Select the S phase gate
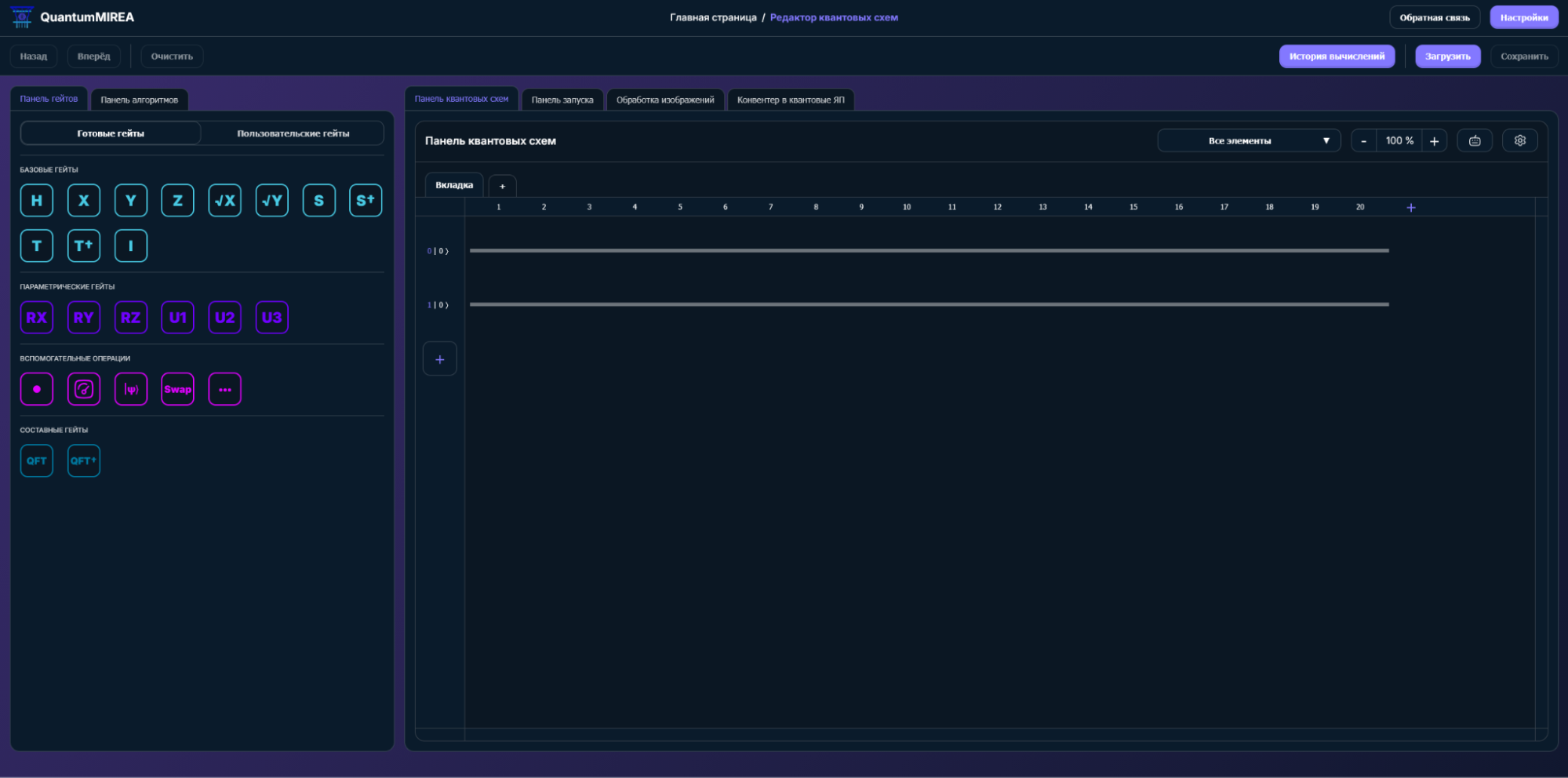 coord(319,200)
